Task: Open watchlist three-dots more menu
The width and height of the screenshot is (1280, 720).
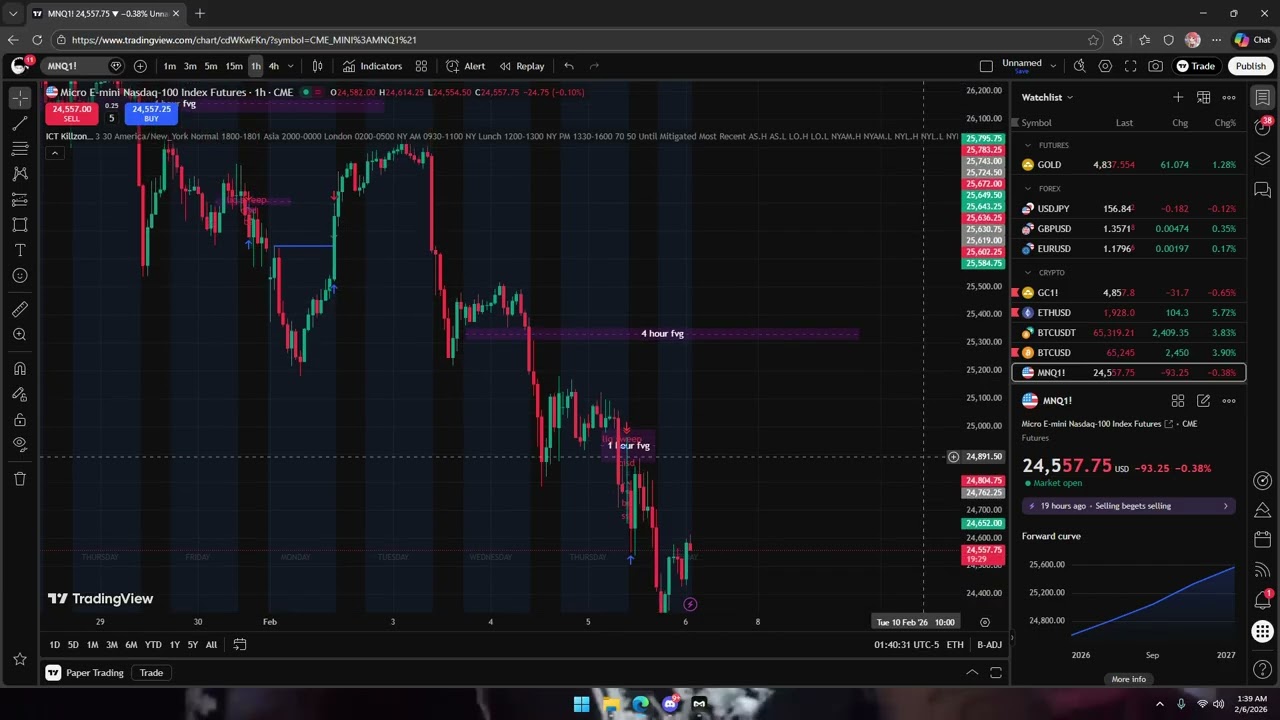Action: click(x=1229, y=97)
